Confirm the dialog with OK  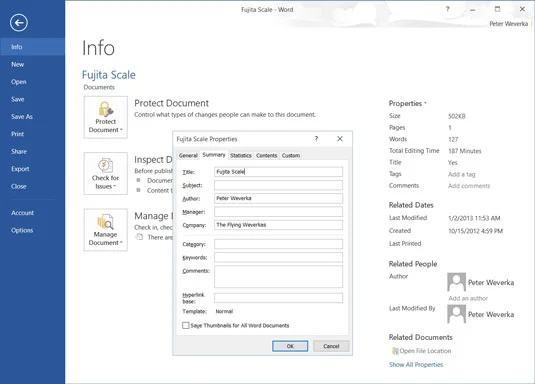290,346
